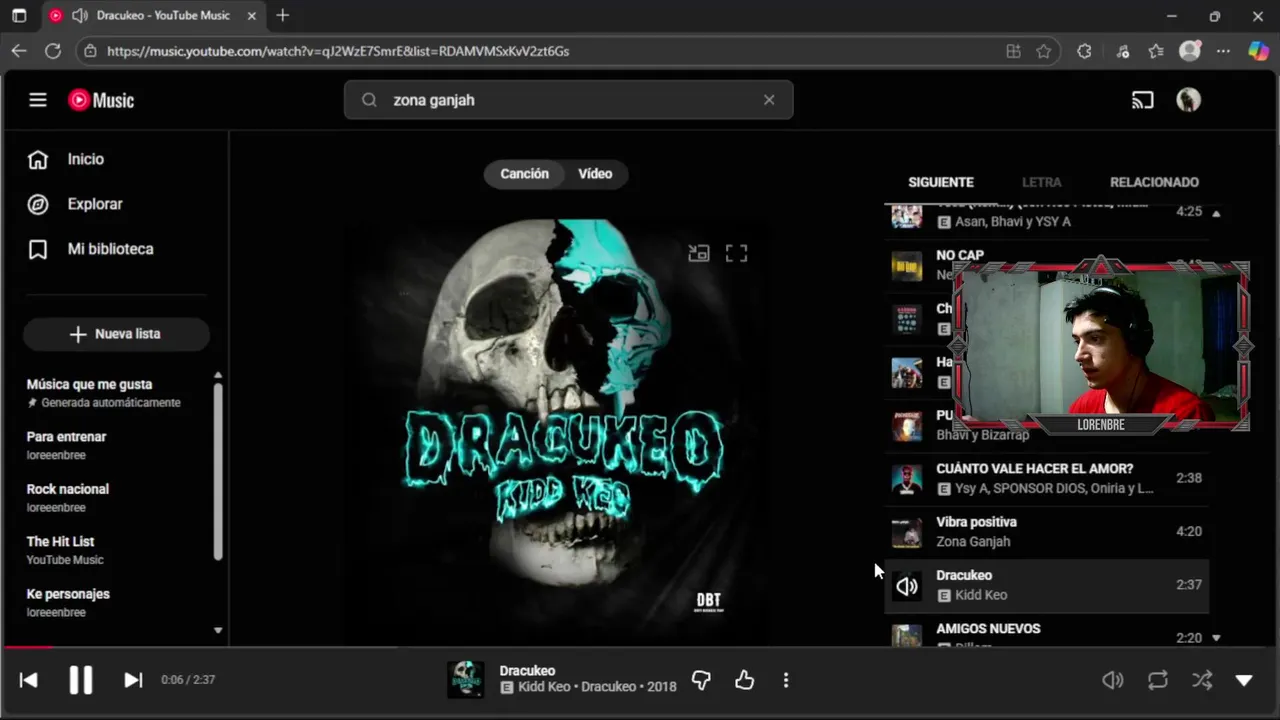The height and width of the screenshot is (720, 1280).
Task: Open the volume control icon
Action: pos(1112,680)
